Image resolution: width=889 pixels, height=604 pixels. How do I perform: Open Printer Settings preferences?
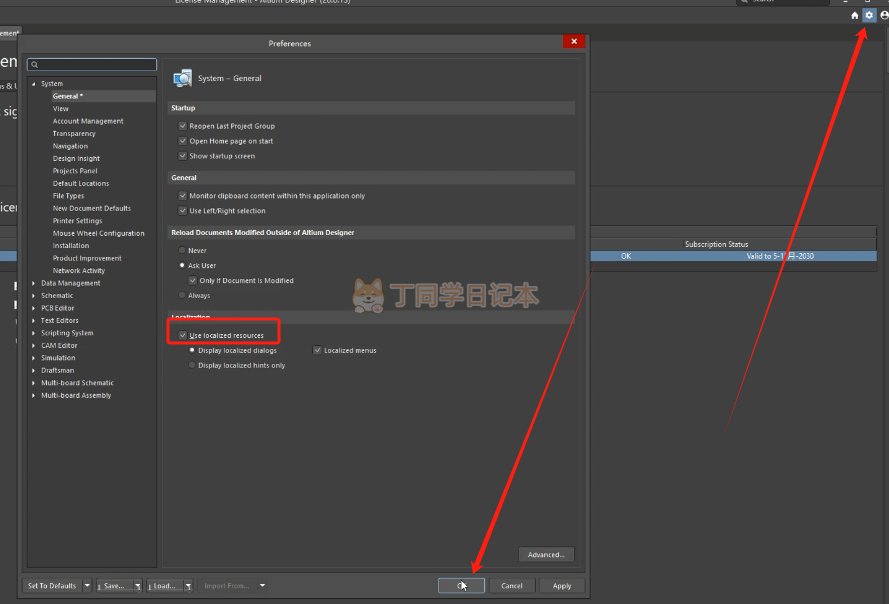77,221
